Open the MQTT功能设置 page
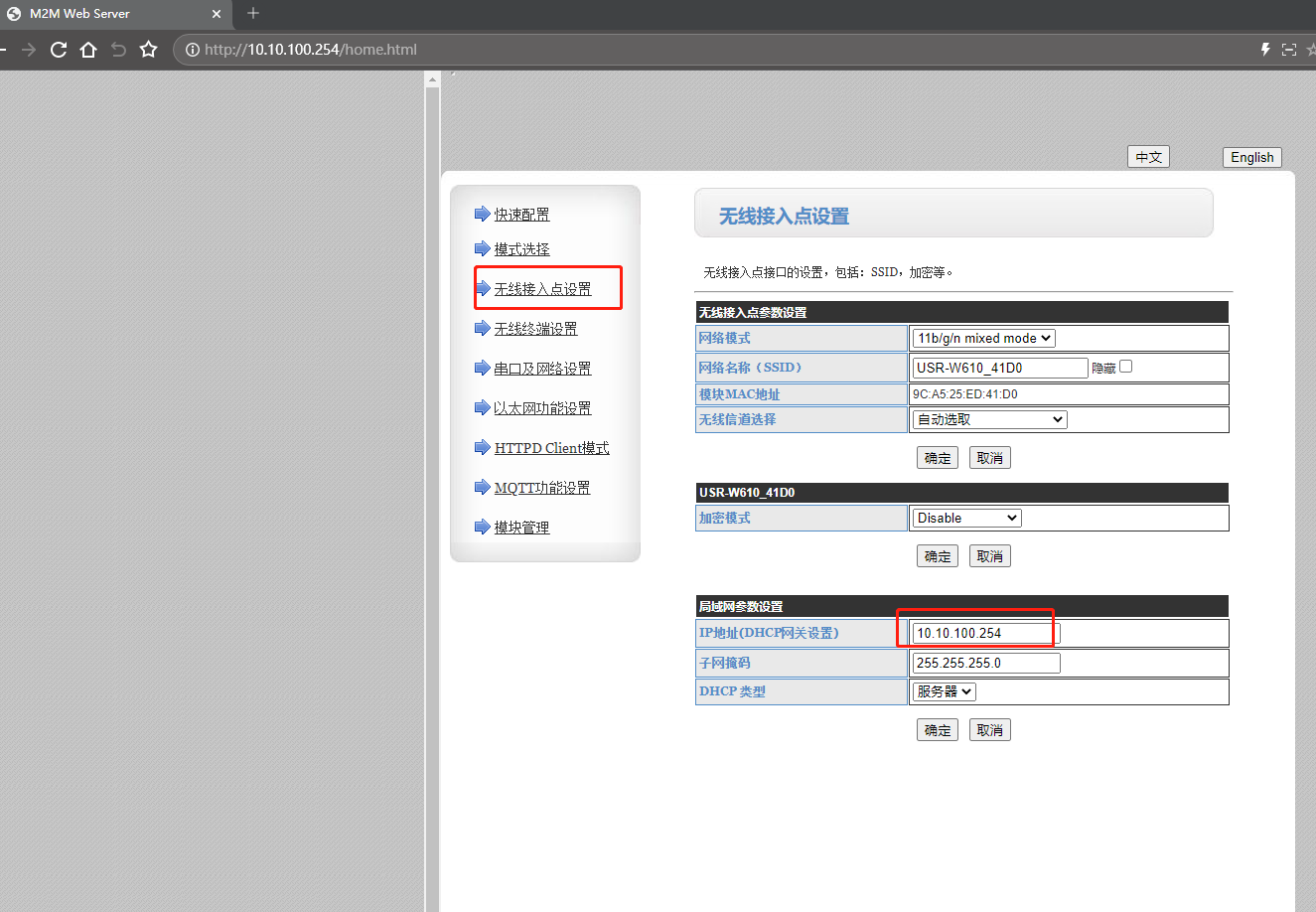 (x=542, y=488)
